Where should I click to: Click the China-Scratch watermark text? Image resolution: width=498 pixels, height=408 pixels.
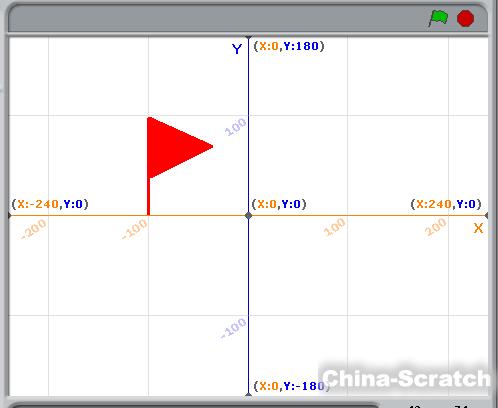pyautogui.click(x=407, y=378)
